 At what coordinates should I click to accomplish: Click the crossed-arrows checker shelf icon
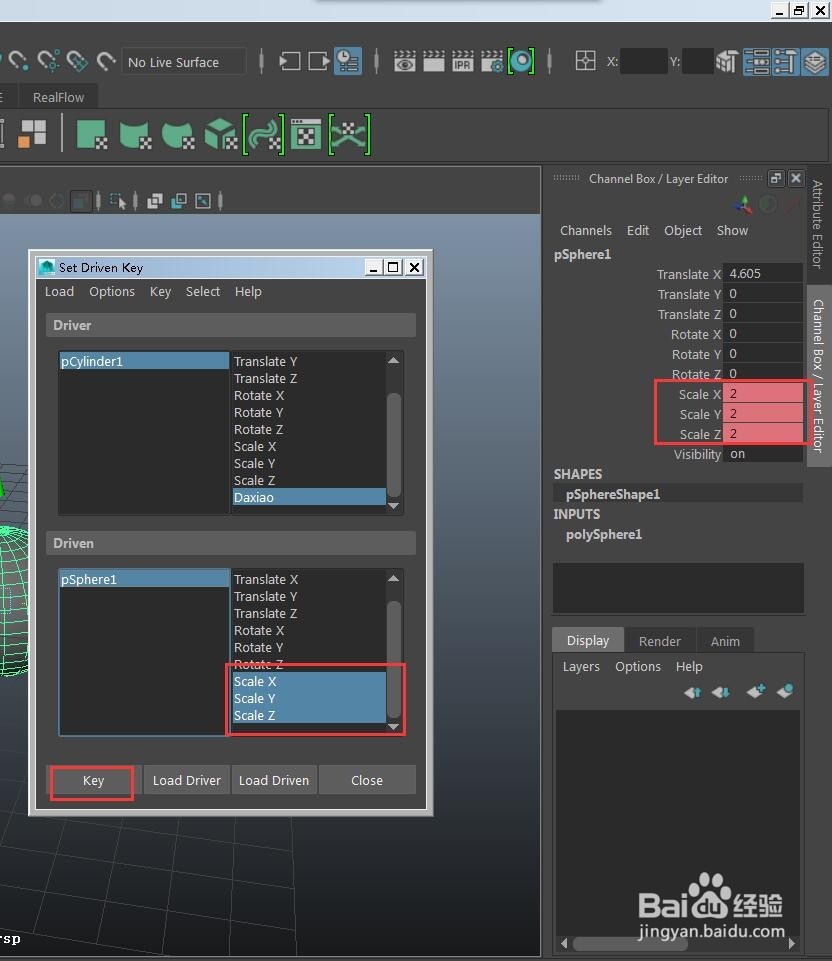point(349,134)
